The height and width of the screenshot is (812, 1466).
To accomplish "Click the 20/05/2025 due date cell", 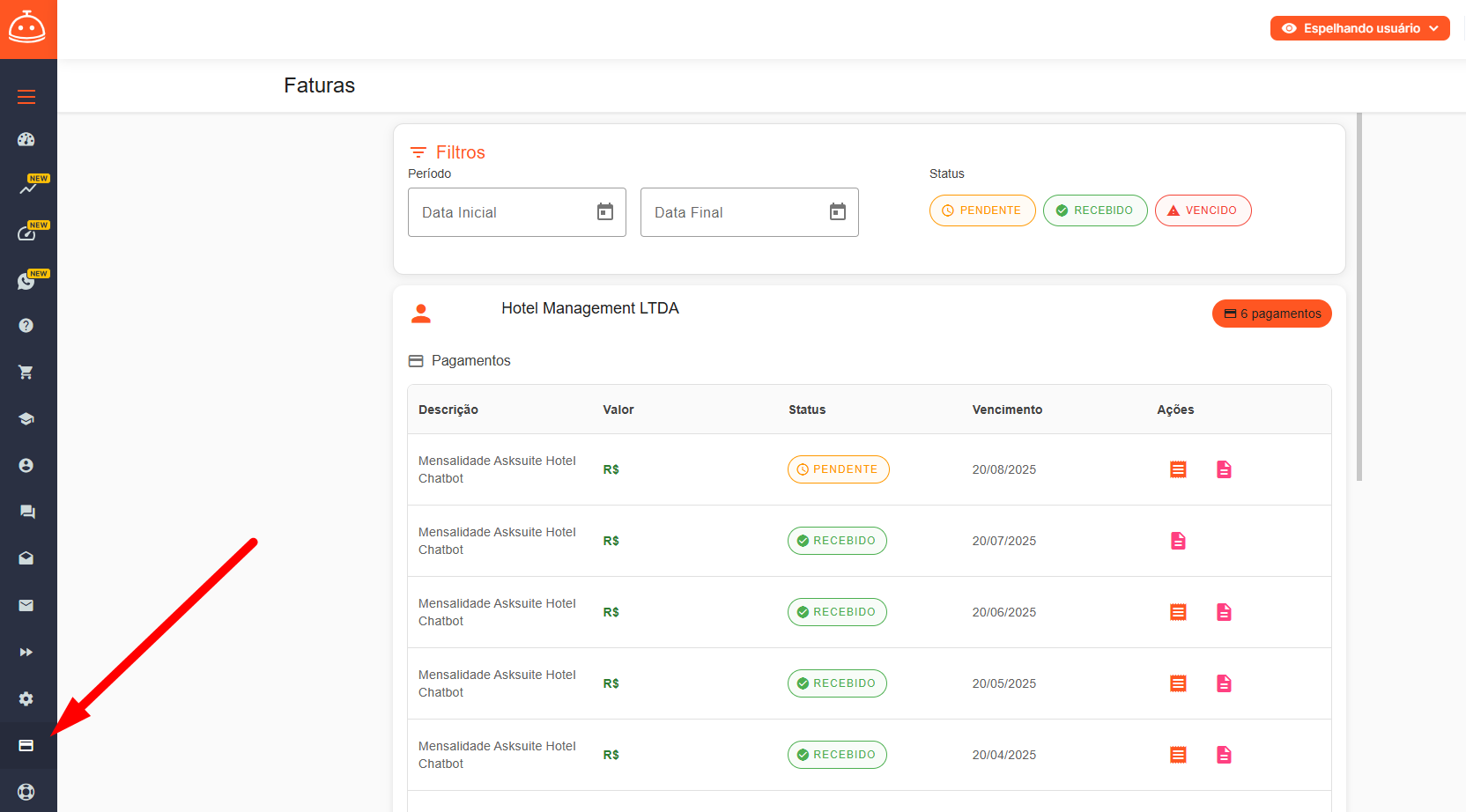I will pyautogui.click(x=1004, y=683).
